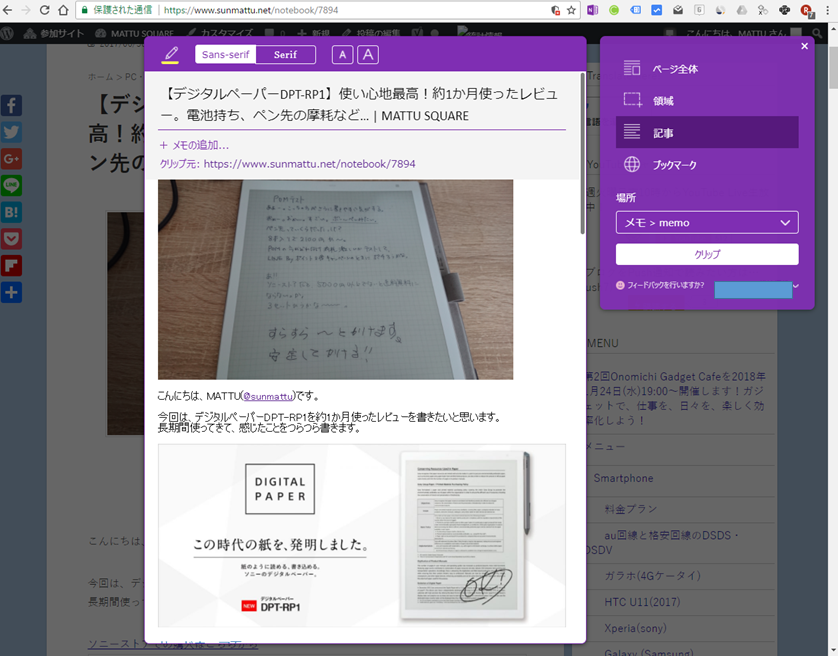Viewport: 838px width, 656px height.
Task: Click the preview pane scrollbar
Action: tap(582, 153)
